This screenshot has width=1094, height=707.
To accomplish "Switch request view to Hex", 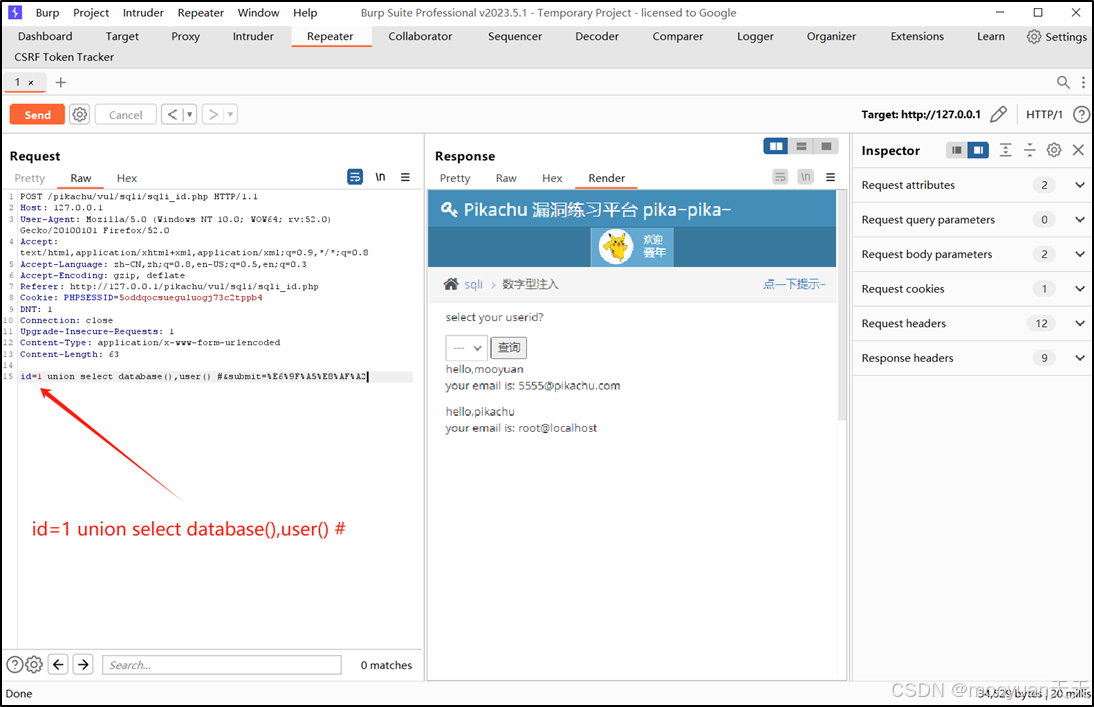I will point(127,178).
